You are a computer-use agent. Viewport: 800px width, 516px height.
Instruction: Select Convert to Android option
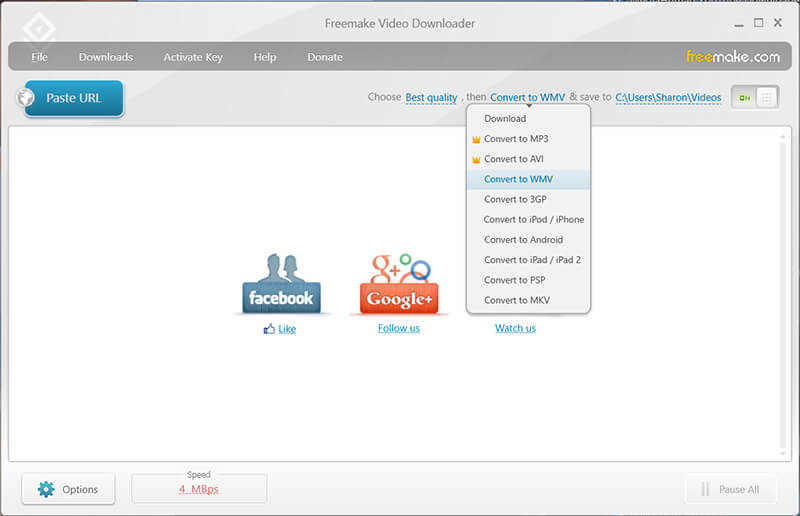pos(528,240)
